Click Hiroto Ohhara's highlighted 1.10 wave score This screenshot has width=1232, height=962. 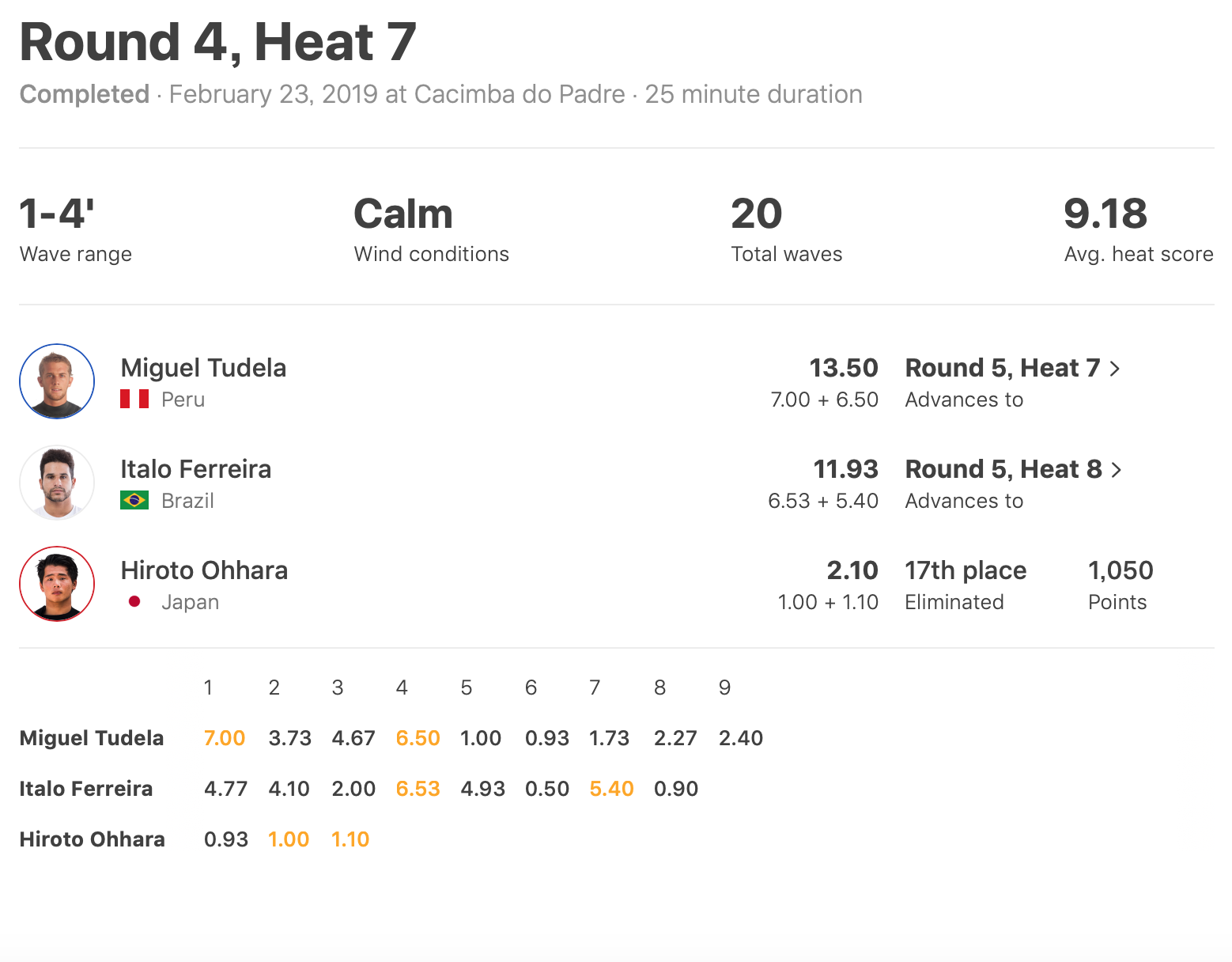tap(350, 839)
